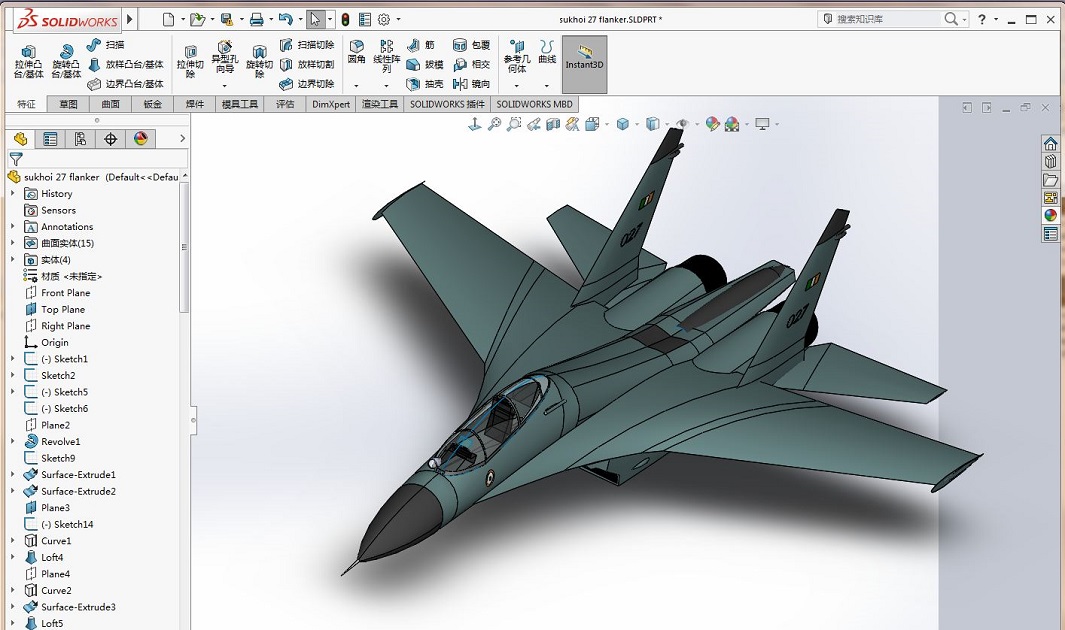
Task: Select the Wrap (包覆) tool
Action: tap(471, 45)
